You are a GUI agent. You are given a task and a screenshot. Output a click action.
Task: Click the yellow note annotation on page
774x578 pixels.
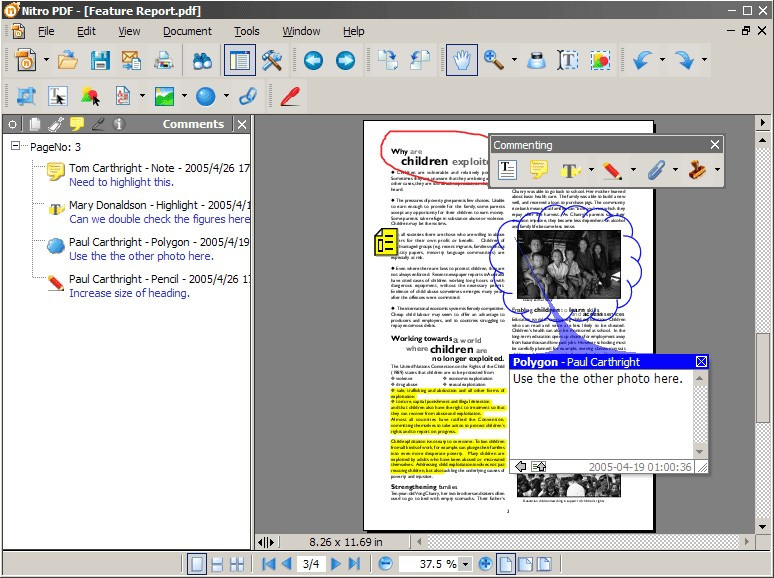tap(386, 242)
